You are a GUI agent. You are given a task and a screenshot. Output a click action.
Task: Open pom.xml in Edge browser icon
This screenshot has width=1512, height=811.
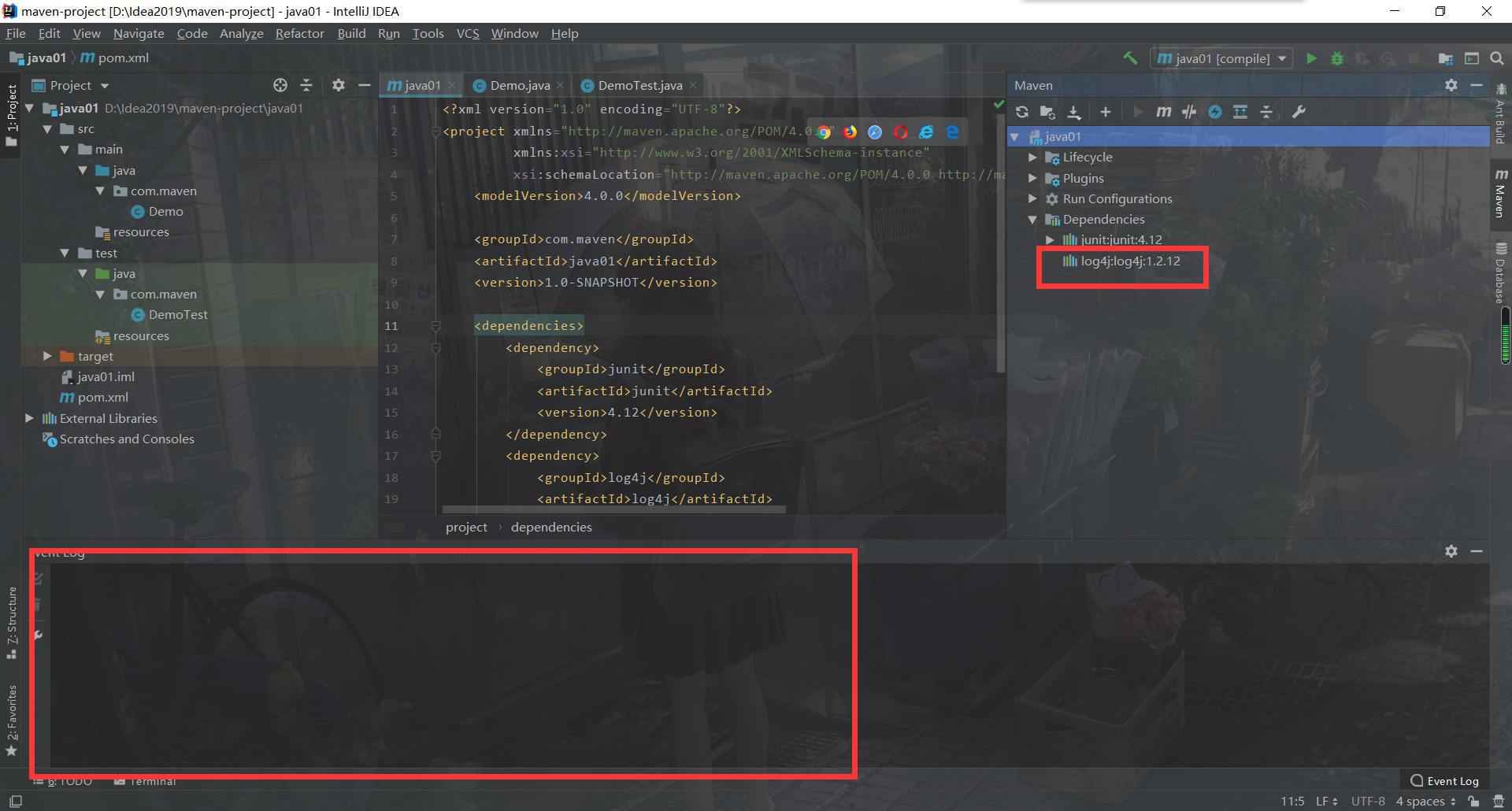coord(953,132)
